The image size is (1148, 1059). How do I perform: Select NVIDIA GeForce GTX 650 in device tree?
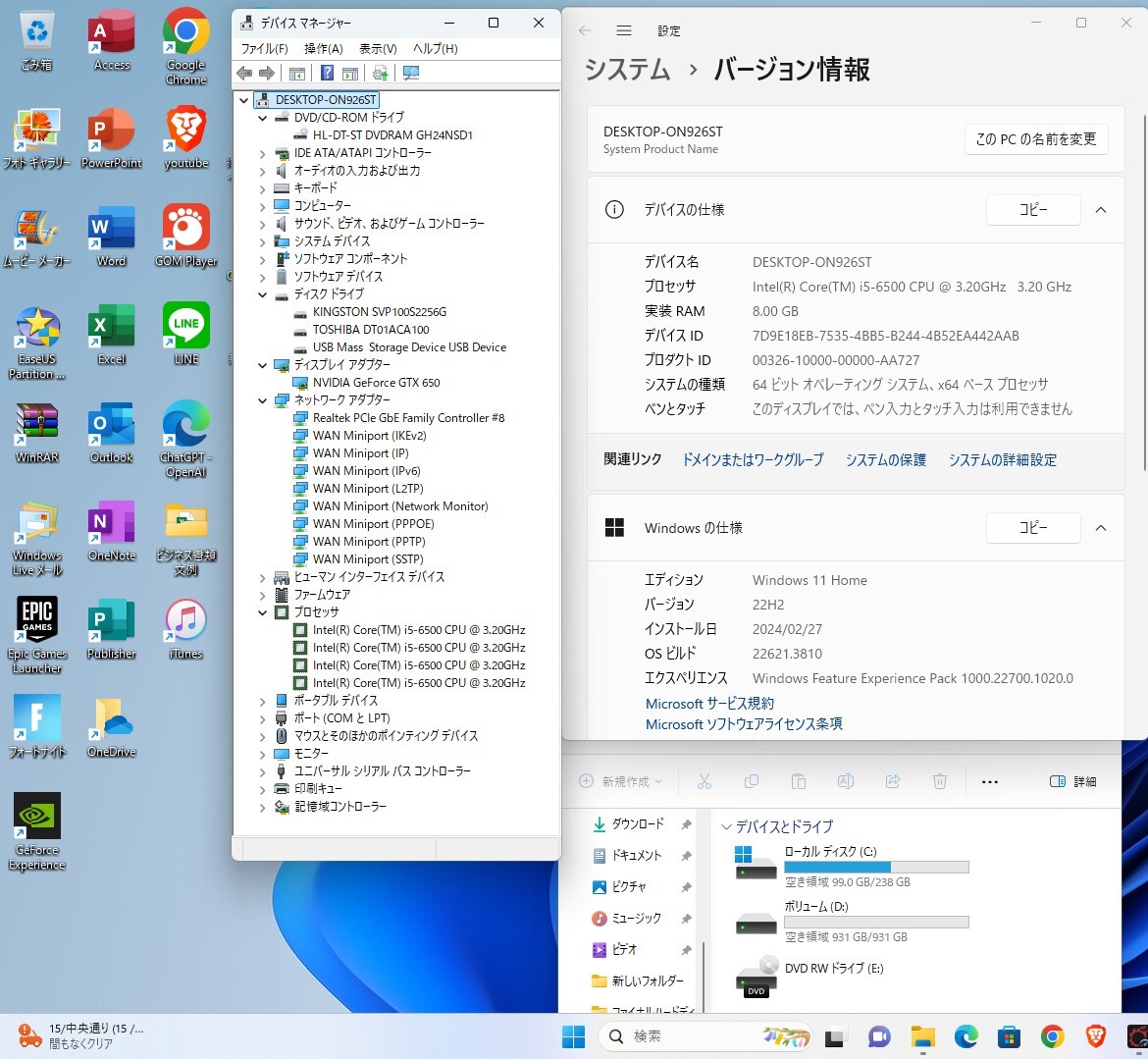coord(377,383)
